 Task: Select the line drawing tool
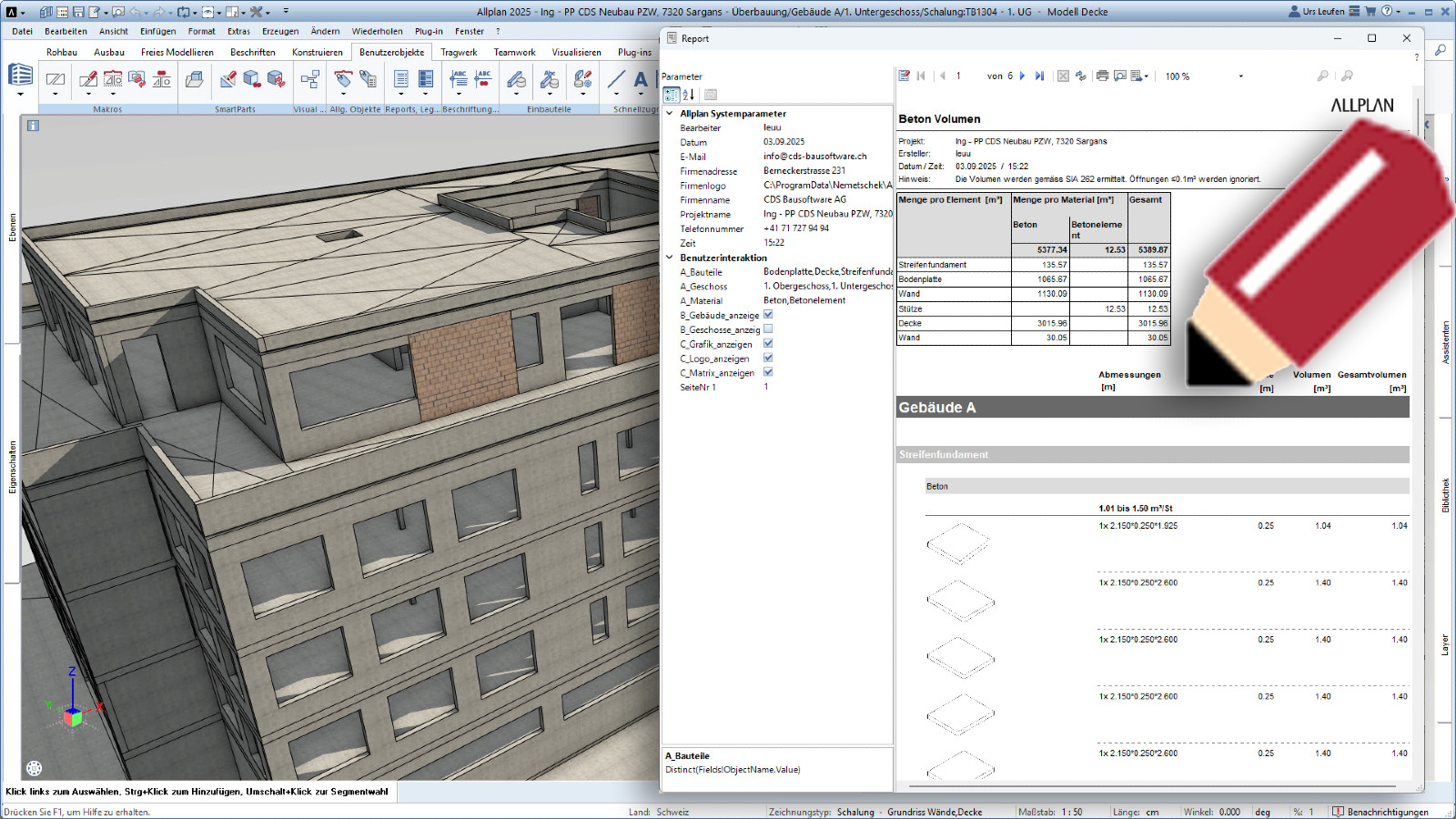pyautogui.click(x=616, y=80)
